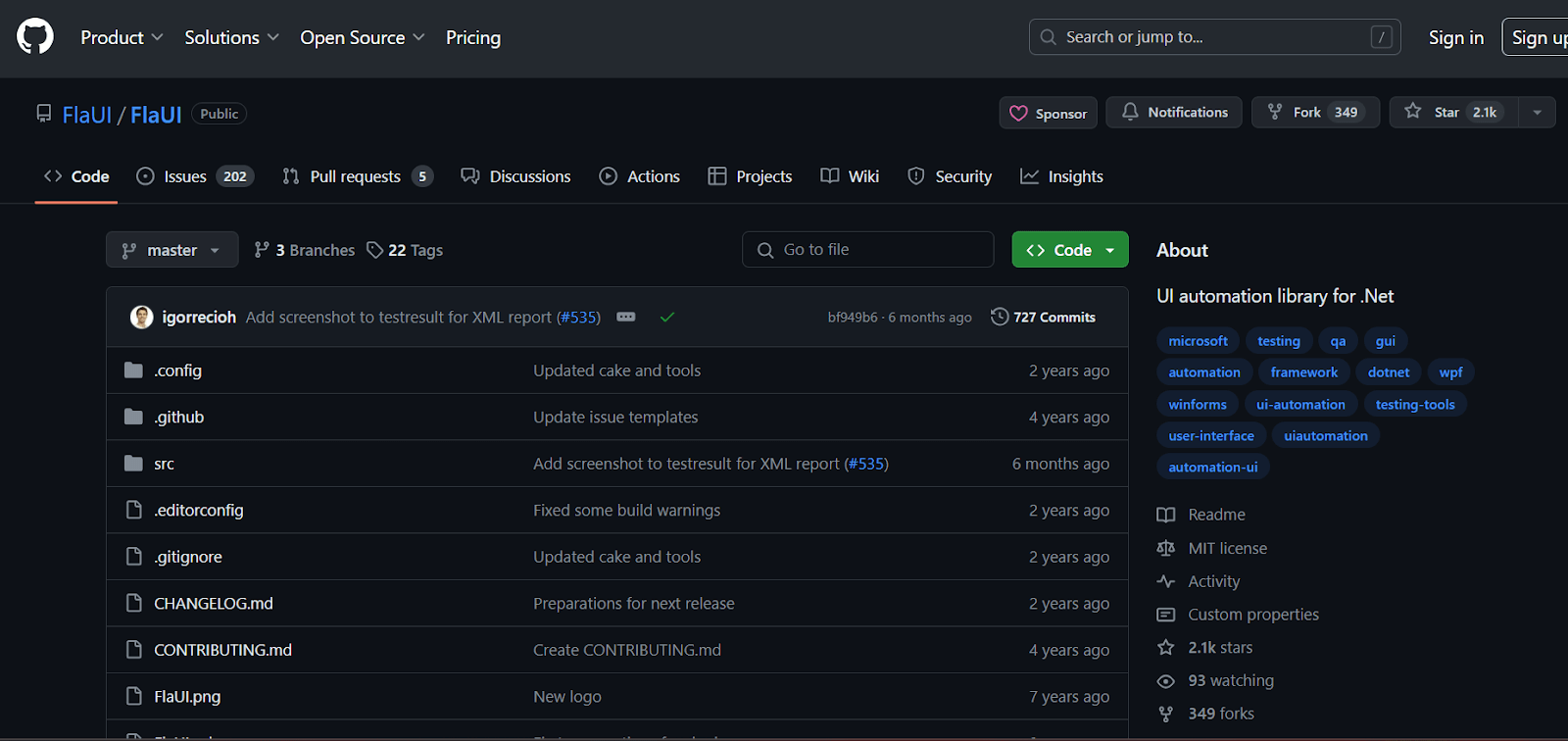Click the search magnifier icon in header

pyautogui.click(x=1049, y=37)
